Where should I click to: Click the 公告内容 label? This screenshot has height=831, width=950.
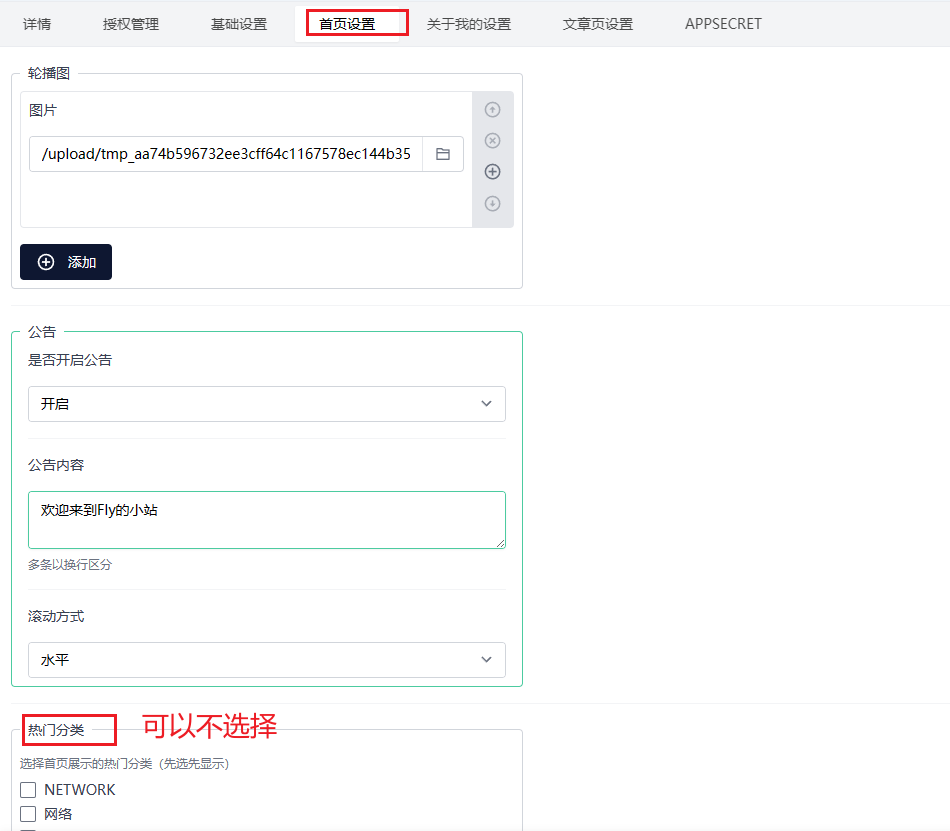[56, 465]
